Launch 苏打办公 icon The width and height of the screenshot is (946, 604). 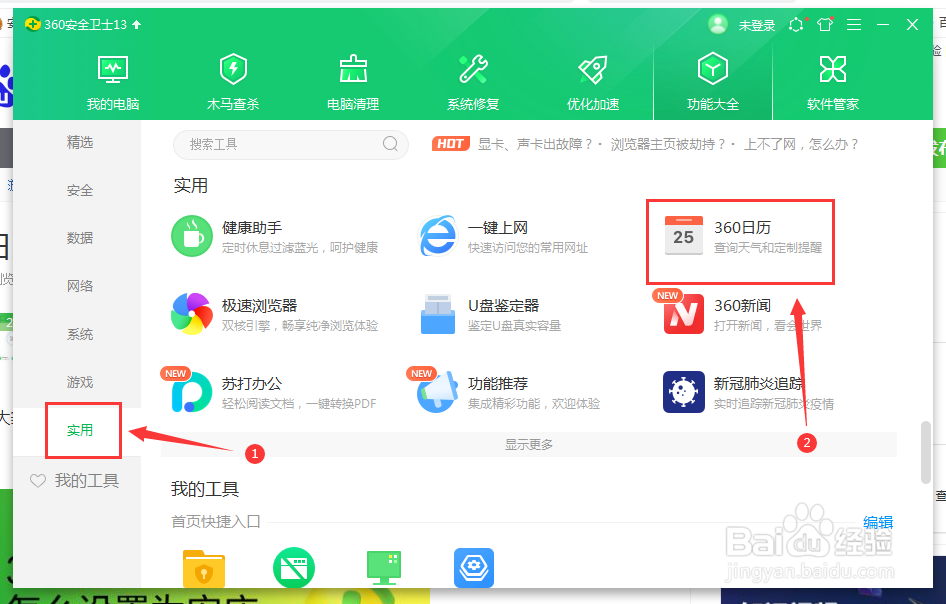point(192,392)
